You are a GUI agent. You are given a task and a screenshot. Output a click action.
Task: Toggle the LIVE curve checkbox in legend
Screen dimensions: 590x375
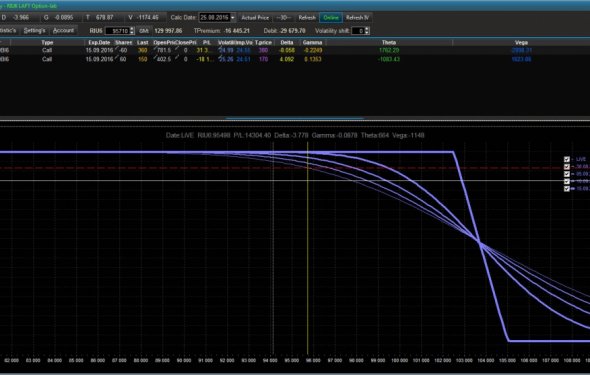coord(567,159)
